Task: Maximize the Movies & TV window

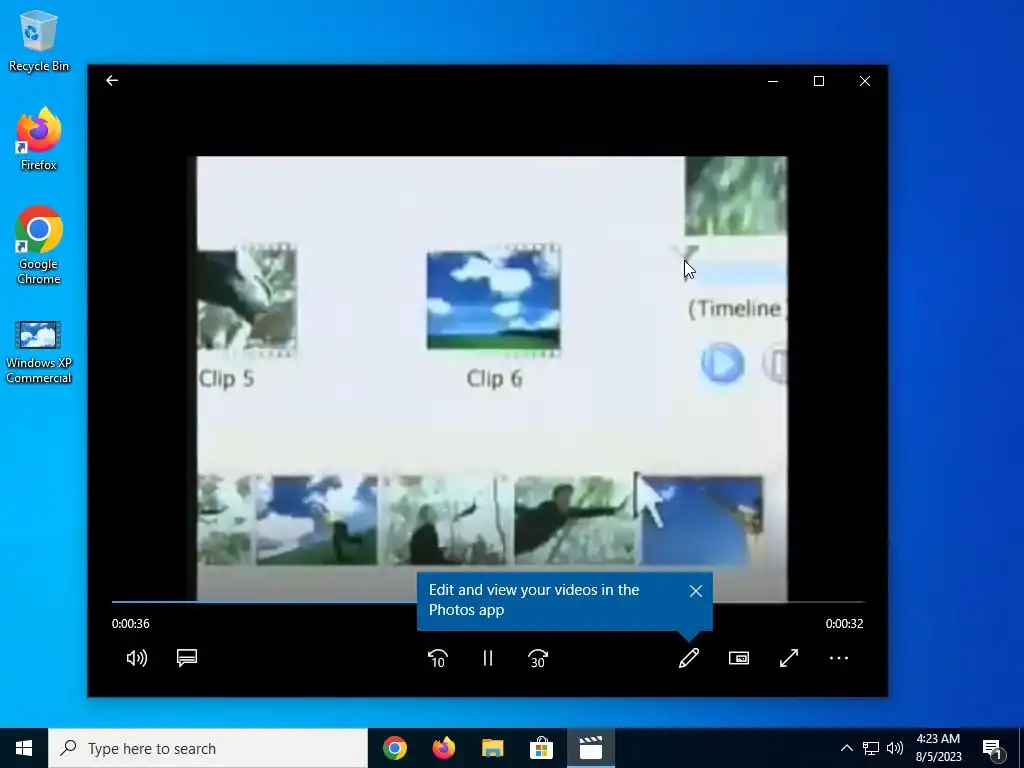Action: point(819,81)
